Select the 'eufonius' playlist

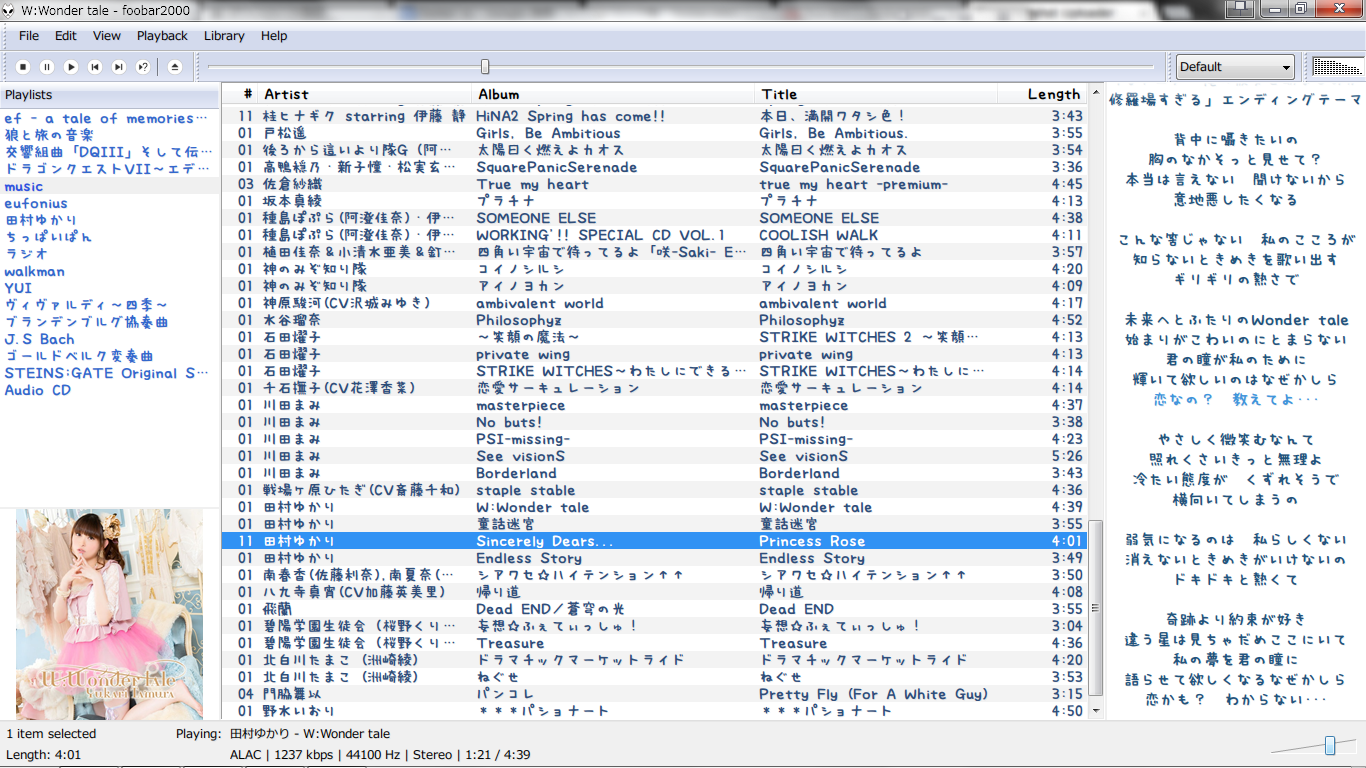[x=36, y=203]
